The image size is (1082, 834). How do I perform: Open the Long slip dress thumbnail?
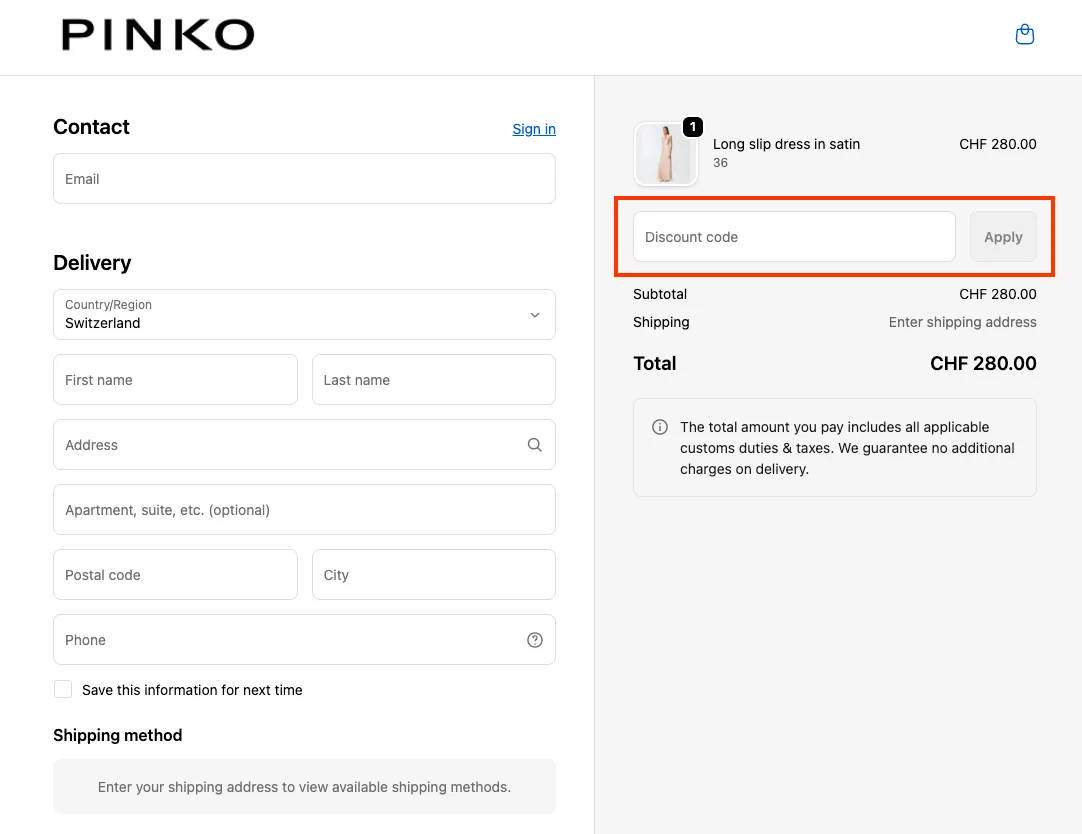click(666, 153)
